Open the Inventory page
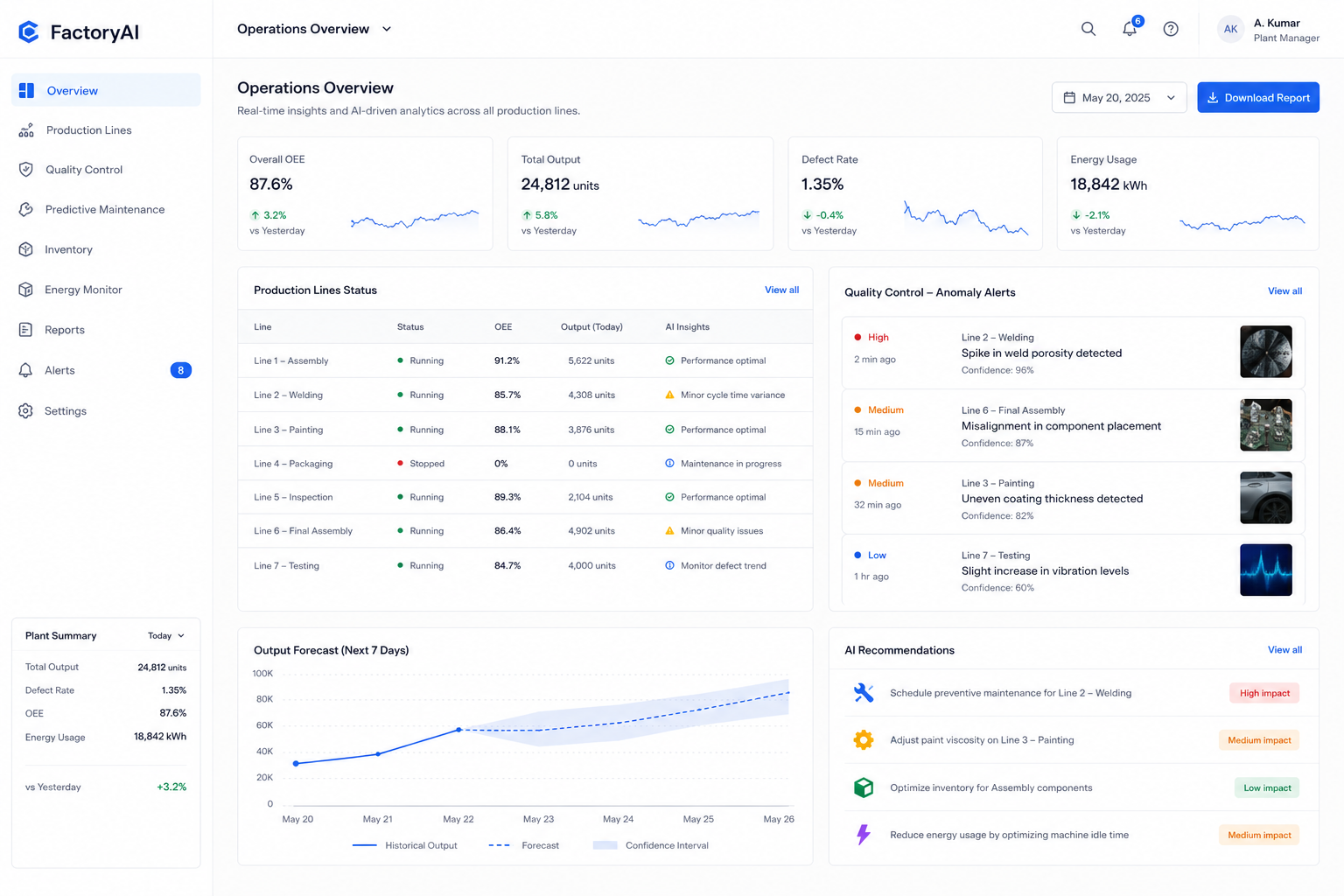The image size is (1344, 896). [106, 249]
